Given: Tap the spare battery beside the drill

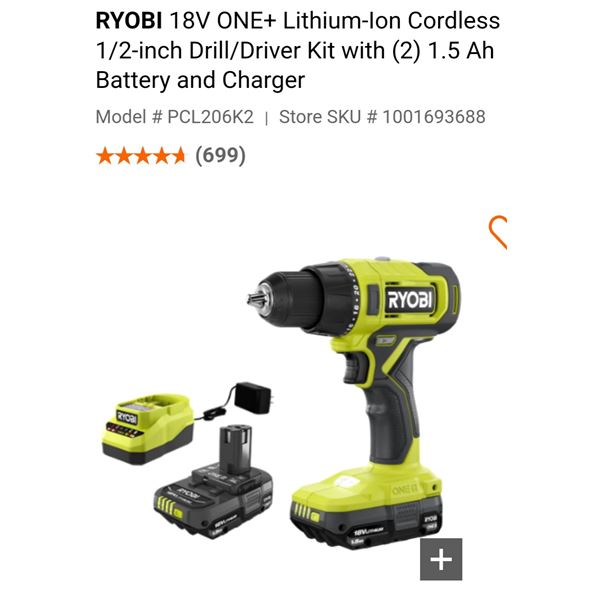Looking at the screenshot, I should coord(214,484).
